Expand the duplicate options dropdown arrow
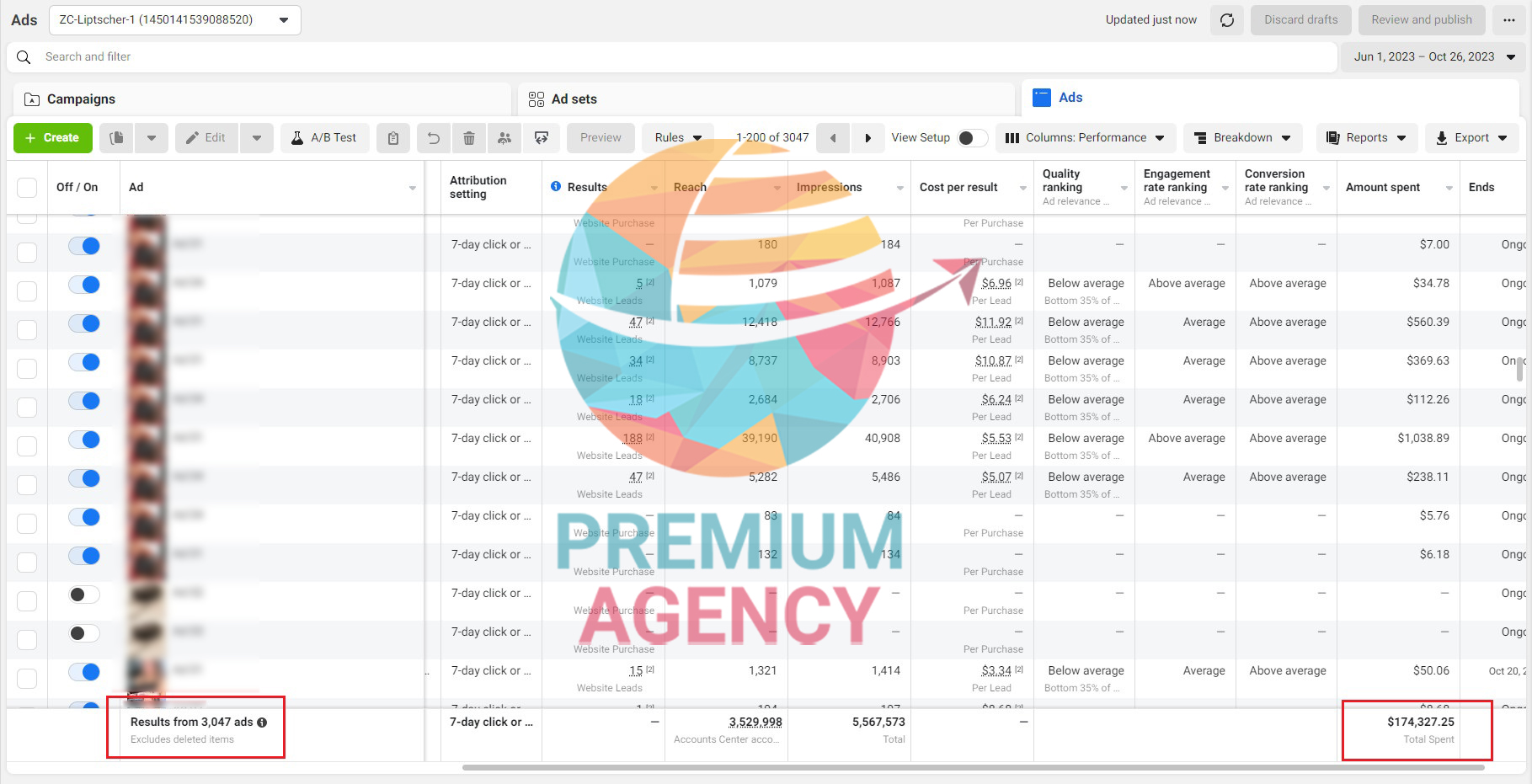This screenshot has width=1532, height=784. click(x=152, y=138)
